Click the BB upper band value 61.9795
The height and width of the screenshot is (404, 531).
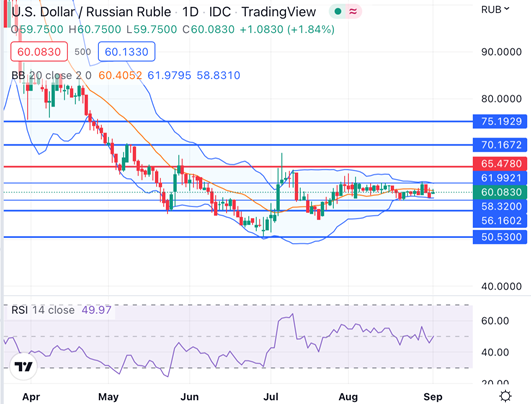(x=169, y=75)
